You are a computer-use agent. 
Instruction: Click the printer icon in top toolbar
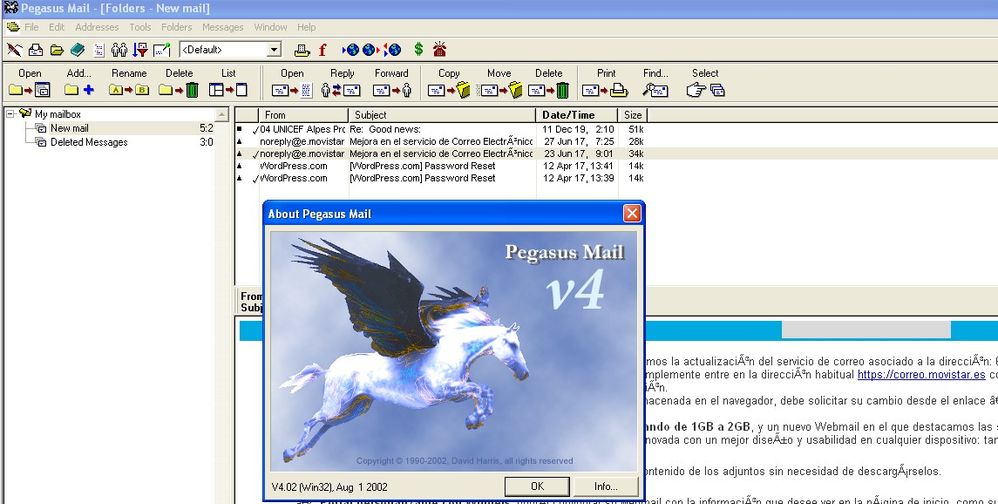point(302,50)
